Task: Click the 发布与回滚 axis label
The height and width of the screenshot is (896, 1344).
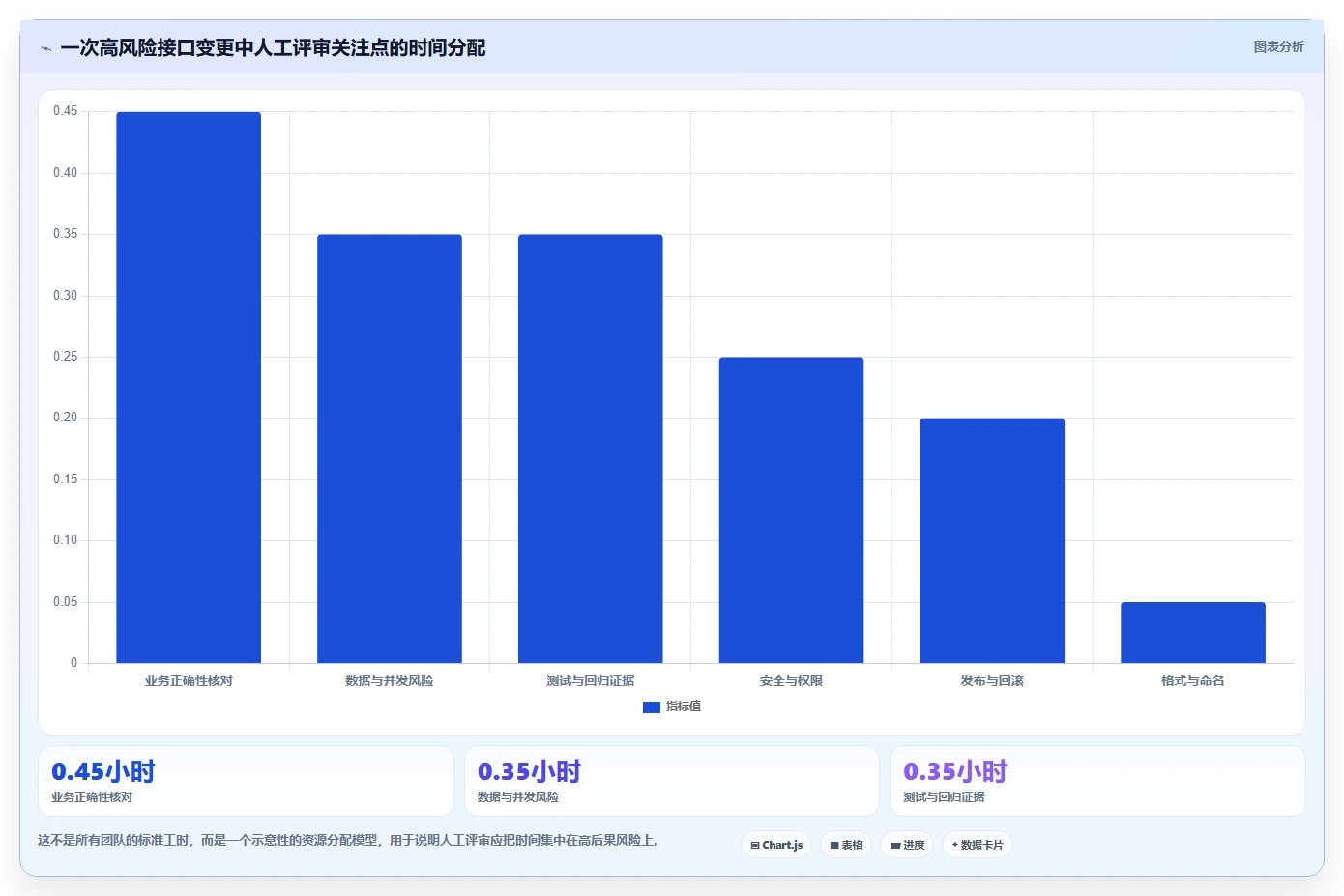Action: (x=992, y=680)
